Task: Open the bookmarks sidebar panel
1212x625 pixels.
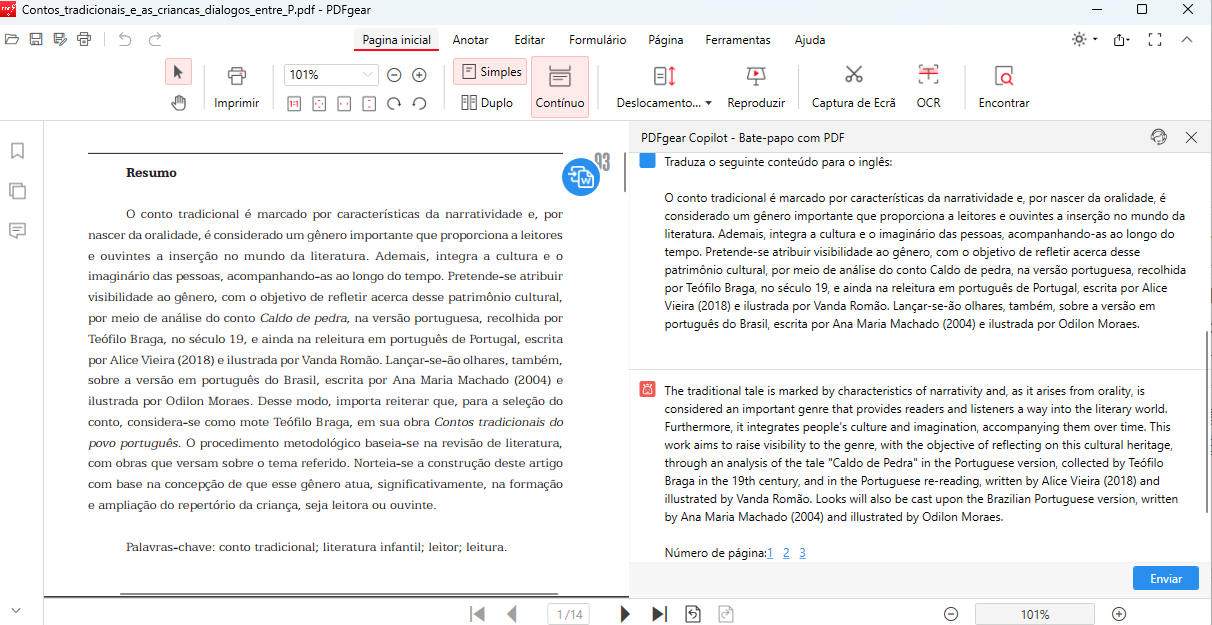Action: click(x=15, y=150)
